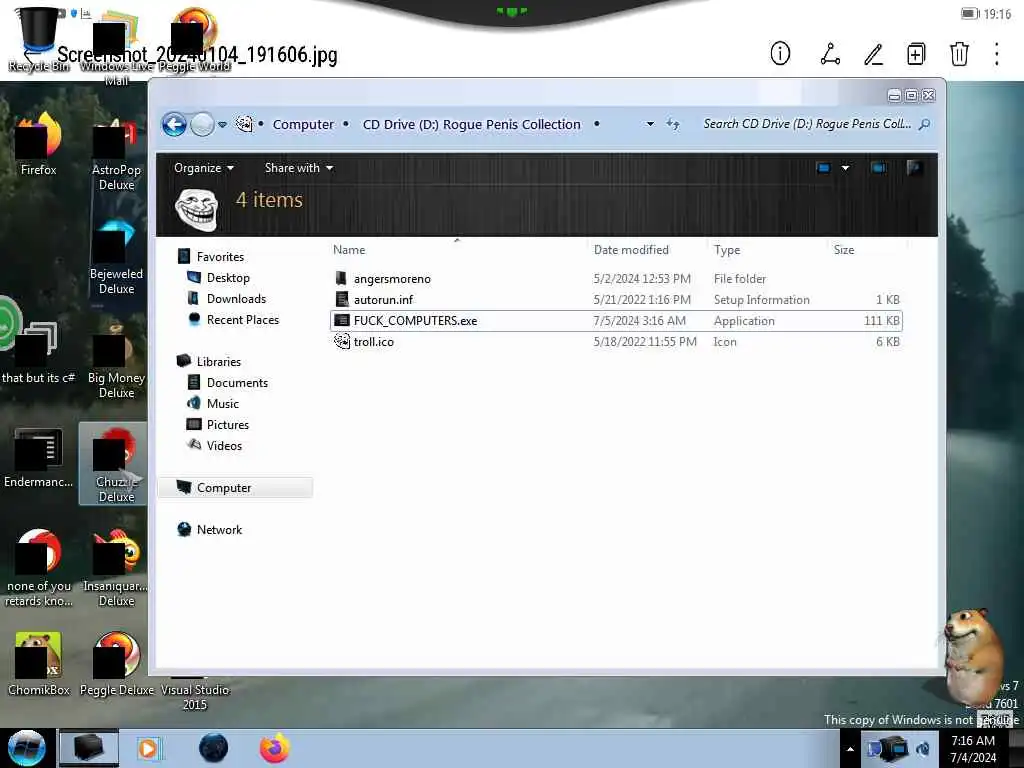Tap the add-to-album plus icon

916,54
